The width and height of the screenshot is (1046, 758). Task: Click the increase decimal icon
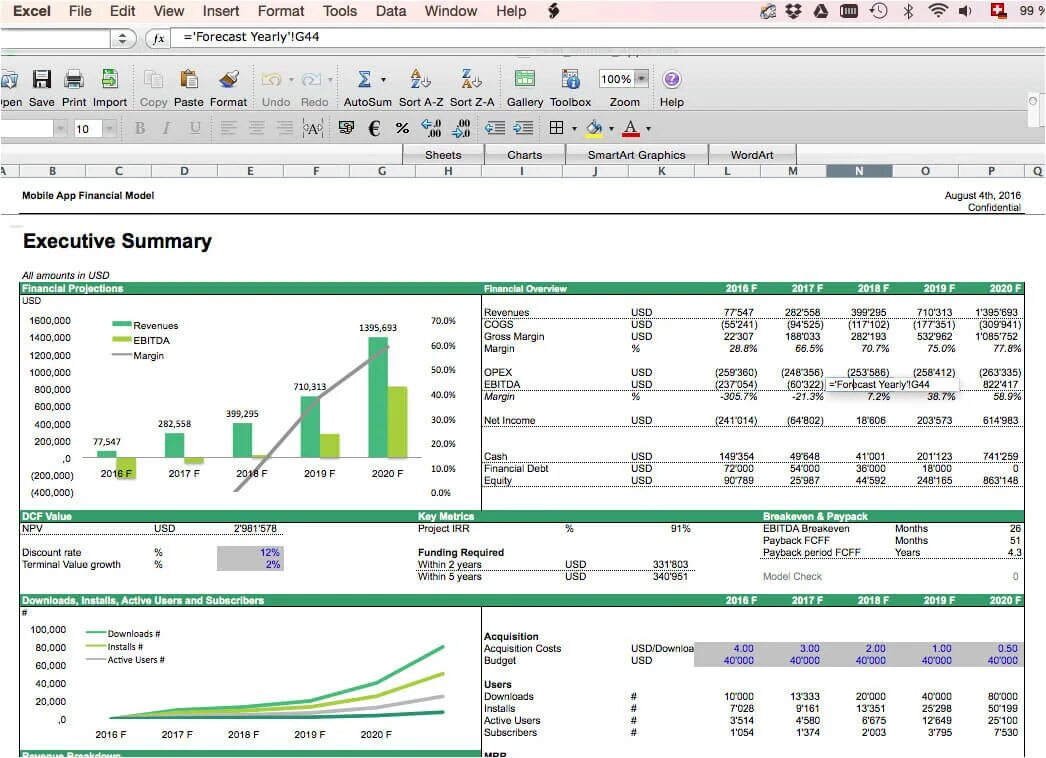coord(432,128)
